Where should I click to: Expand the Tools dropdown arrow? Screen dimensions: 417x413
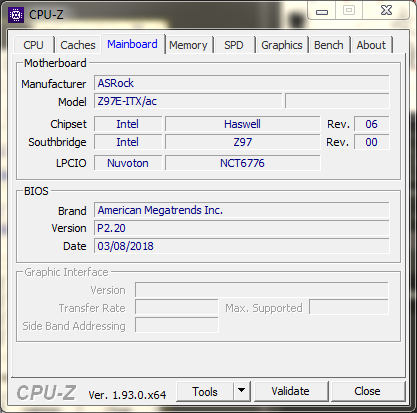pyautogui.click(x=242, y=391)
